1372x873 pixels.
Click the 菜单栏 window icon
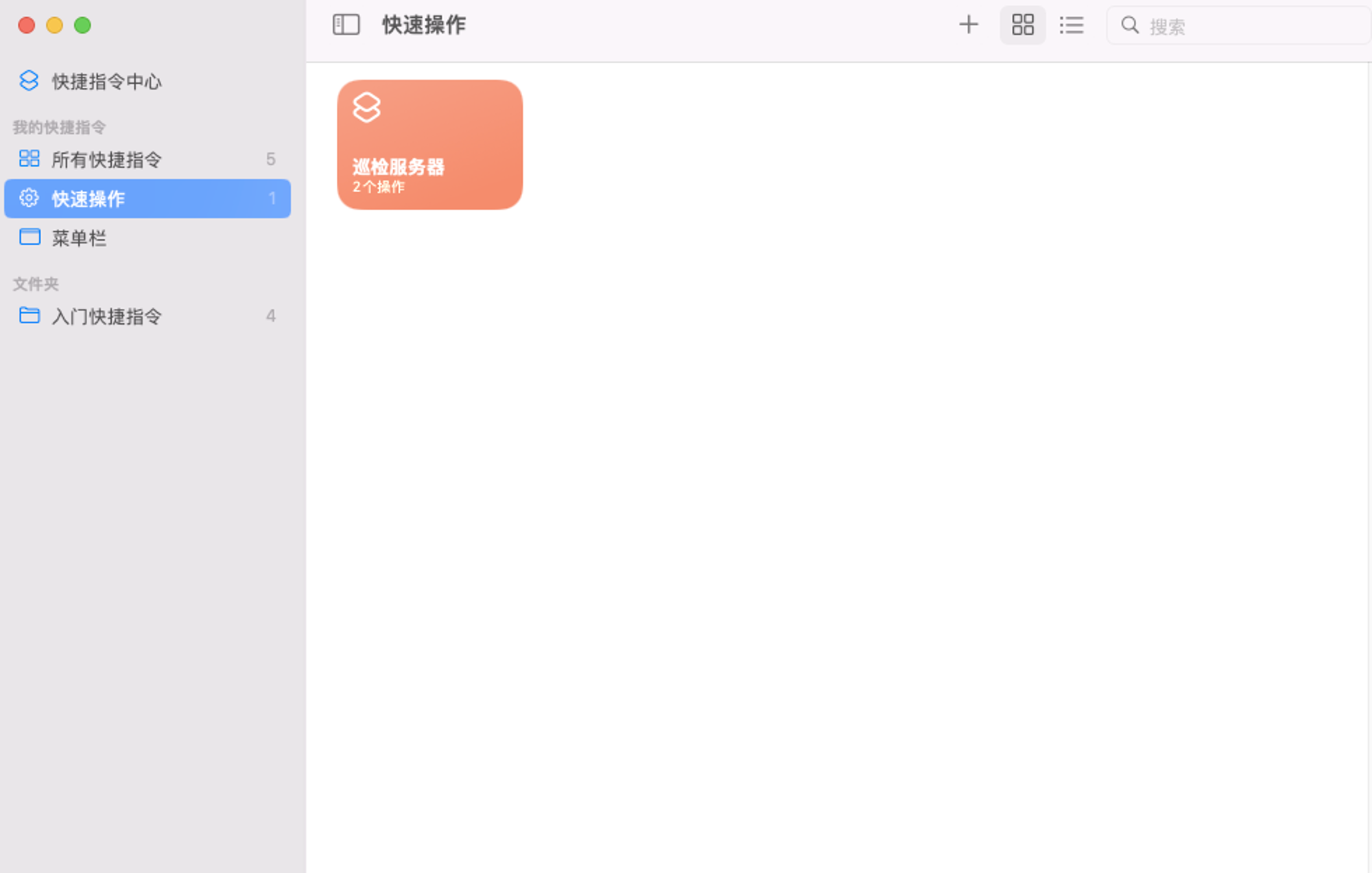click(x=29, y=237)
